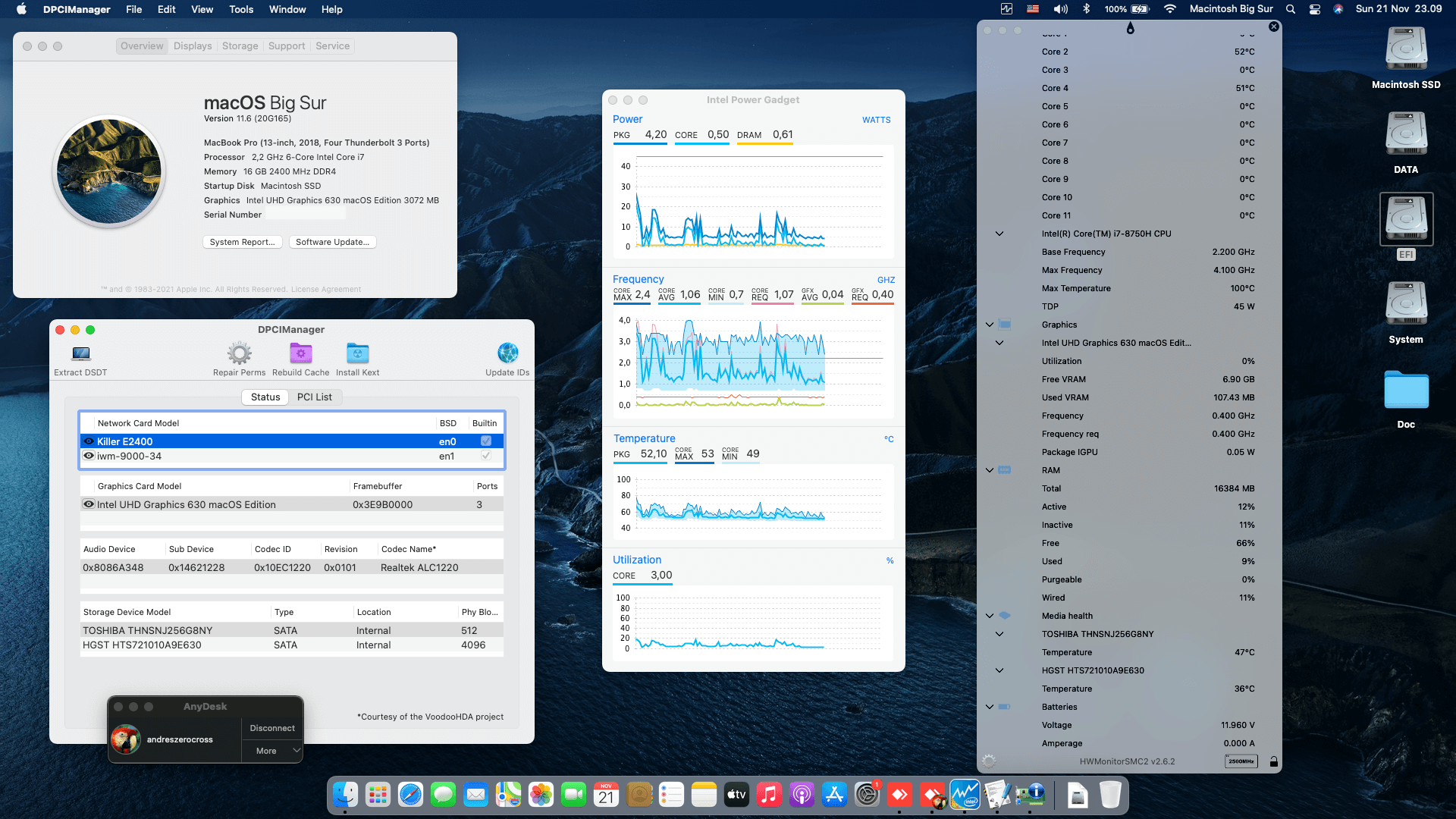Open Service tab in About This Mac
The height and width of the screenshot is (819, 1456).
[x=333, y=46]
